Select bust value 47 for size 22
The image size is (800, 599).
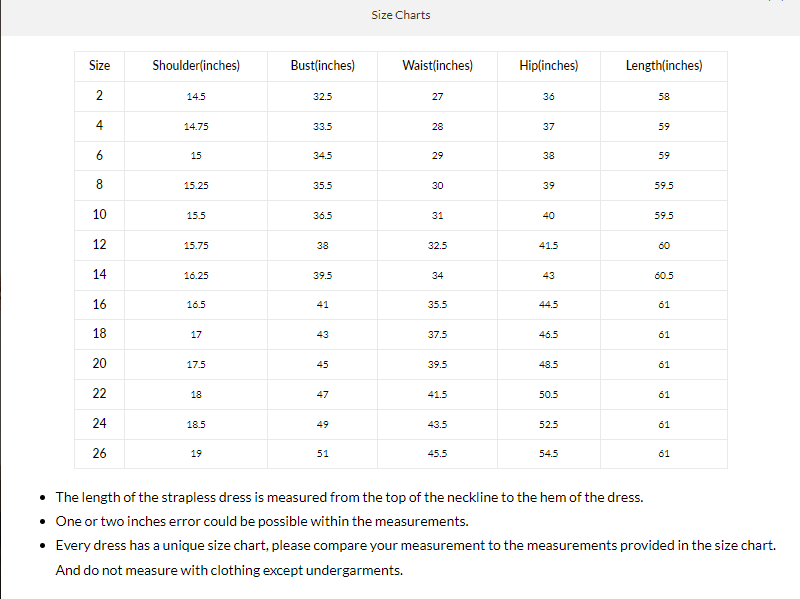322,394
